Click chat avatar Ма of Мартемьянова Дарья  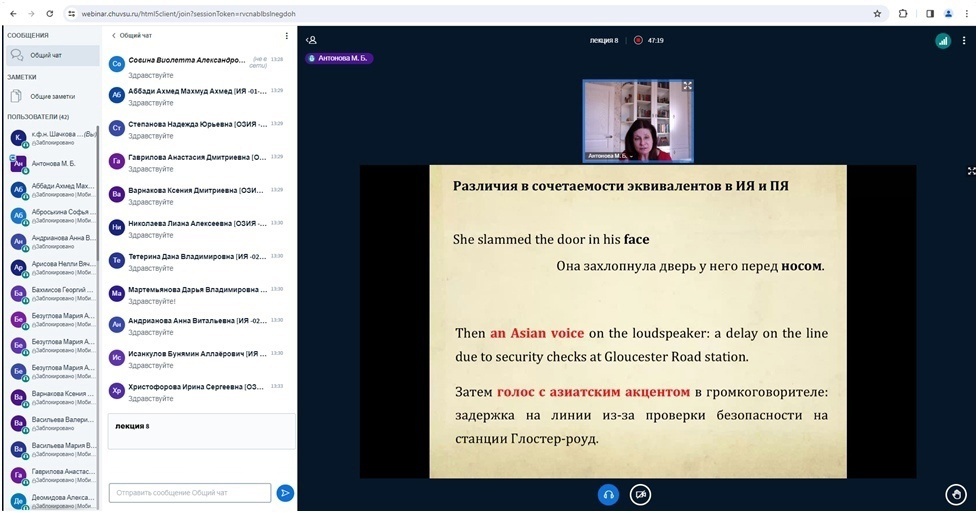point(117,293)
